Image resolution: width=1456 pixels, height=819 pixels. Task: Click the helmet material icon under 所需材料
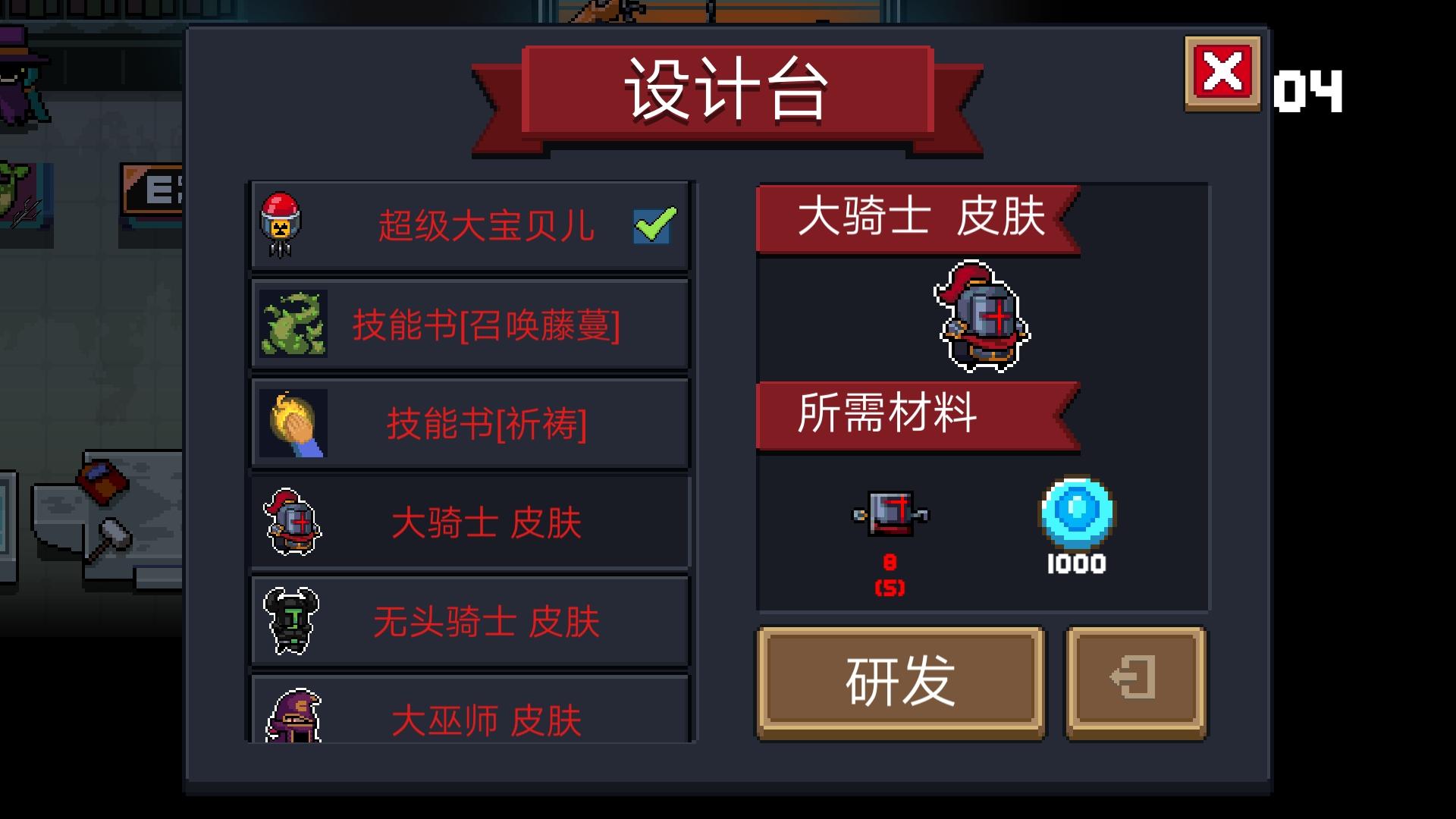[890, 513]
